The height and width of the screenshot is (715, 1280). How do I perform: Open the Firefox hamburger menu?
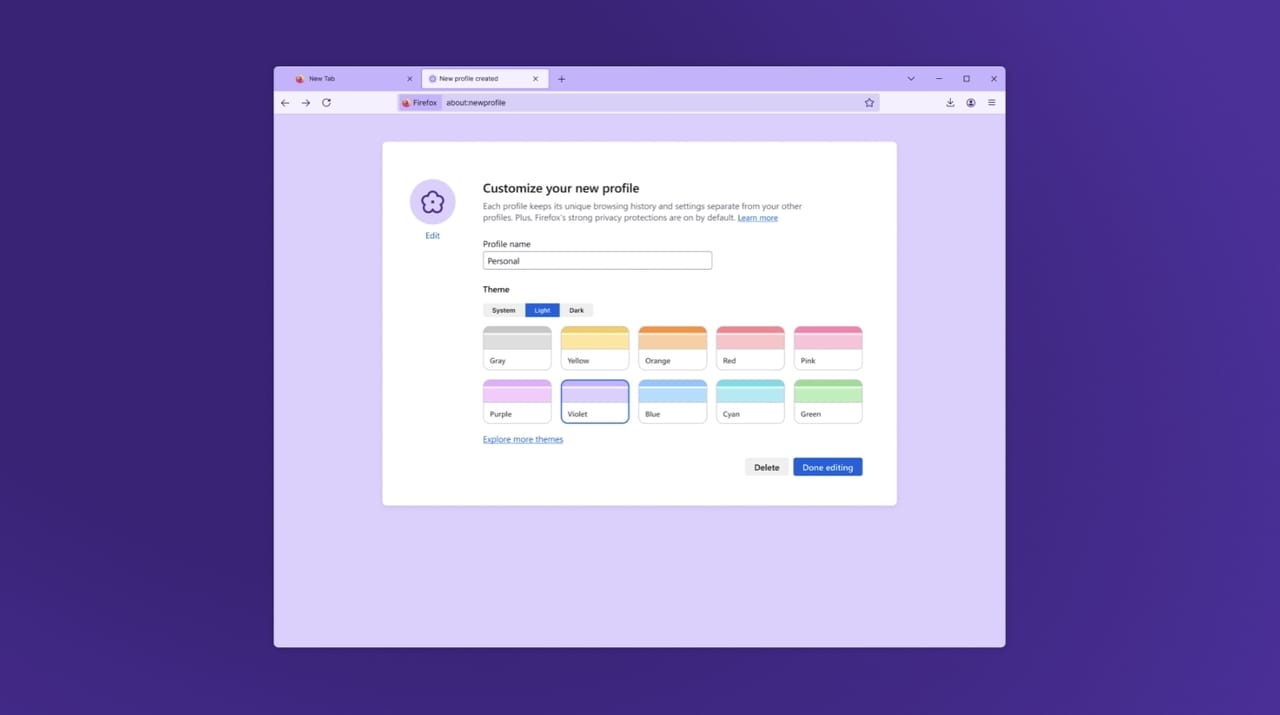tap(992, 103)
